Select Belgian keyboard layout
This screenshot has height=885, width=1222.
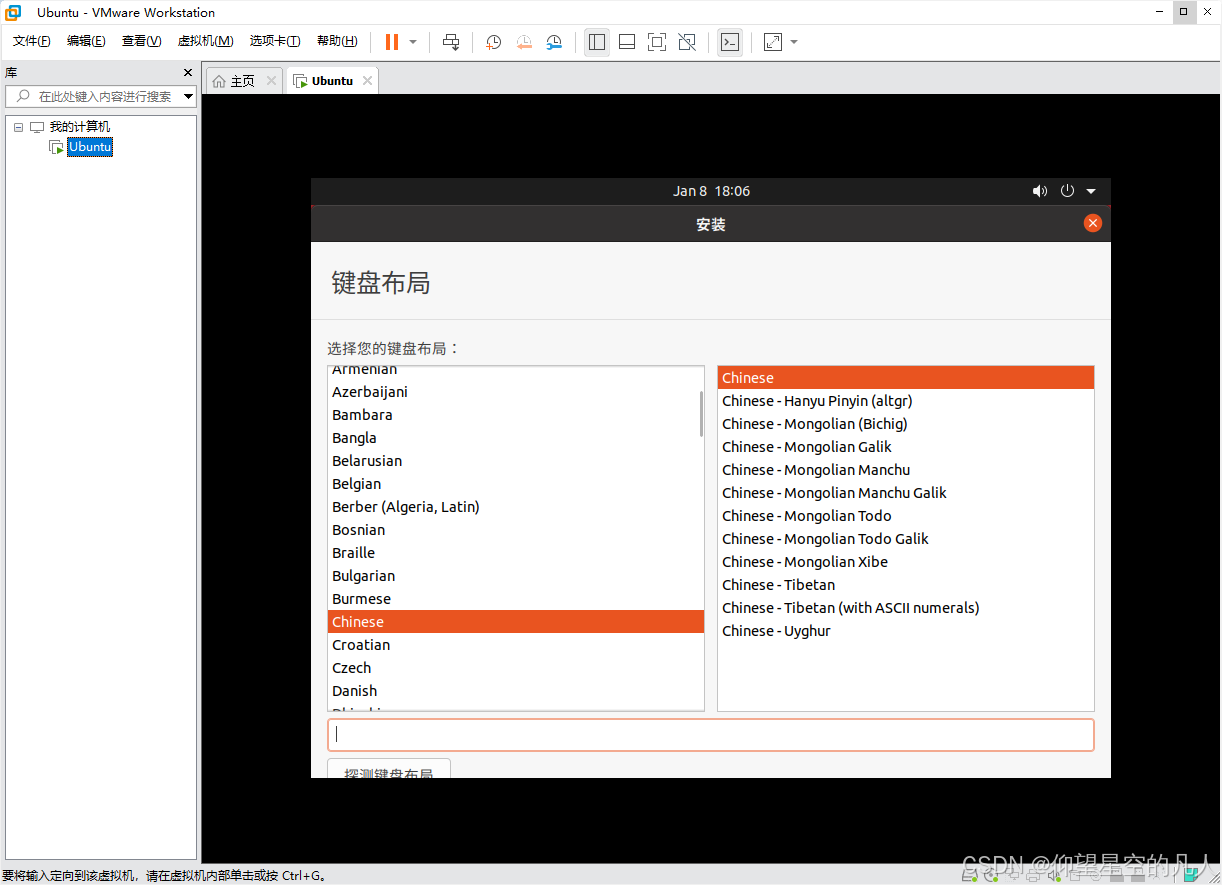516,484
